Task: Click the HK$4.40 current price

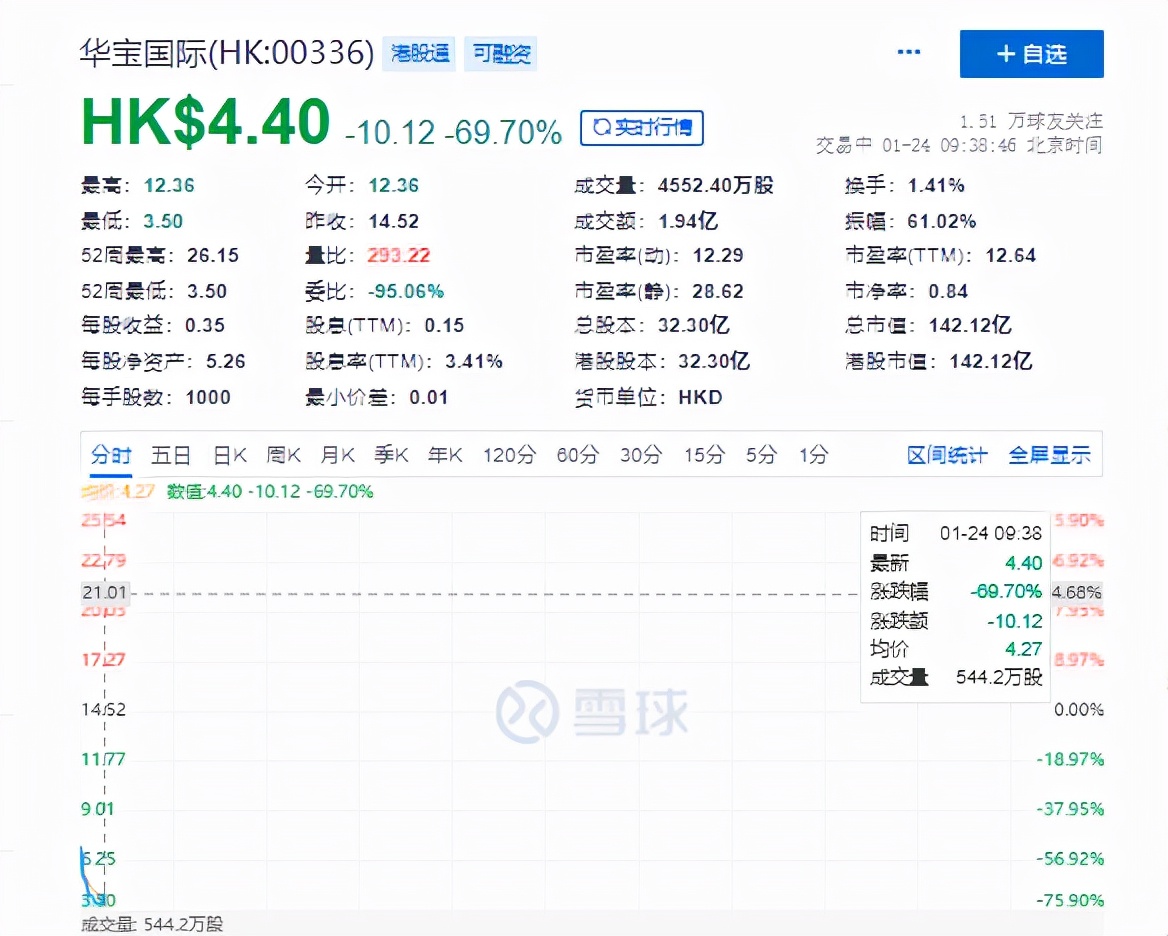Action: [206, 121]
